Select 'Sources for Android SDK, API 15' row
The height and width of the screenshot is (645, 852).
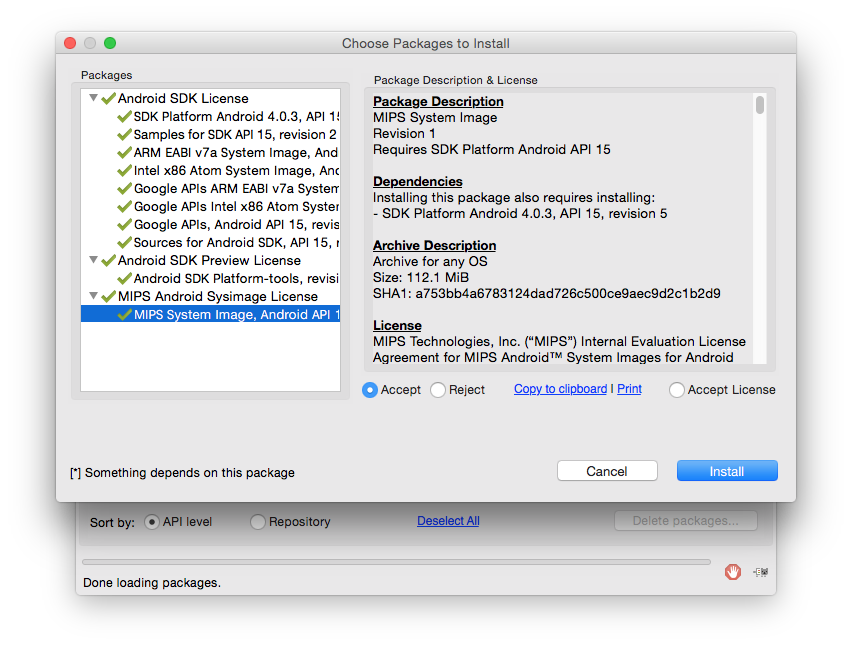click(210, 242)
